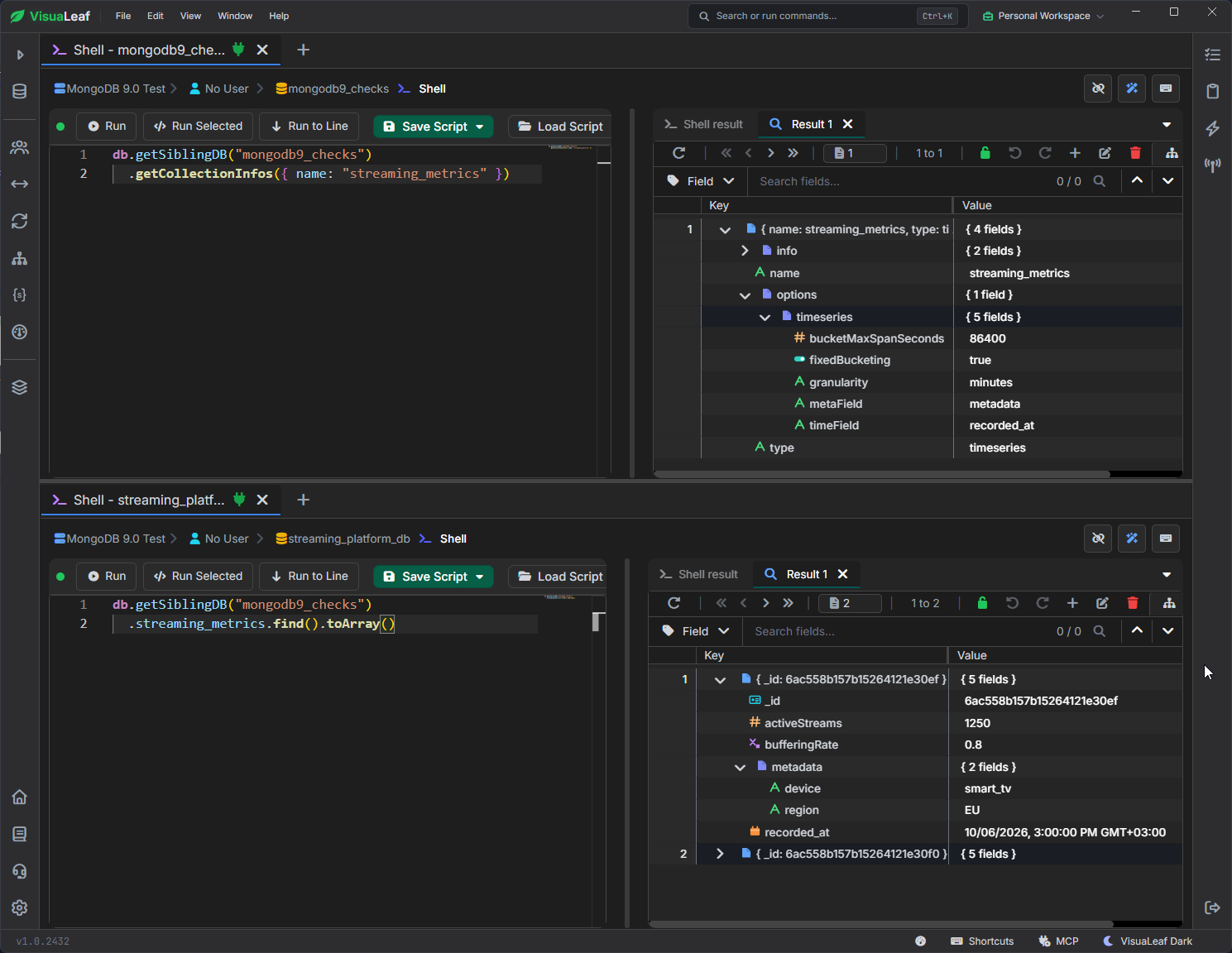Edit document in upper result toolbar
The width and height of the screenshot is (1232, 953).
coord(1105,153)
